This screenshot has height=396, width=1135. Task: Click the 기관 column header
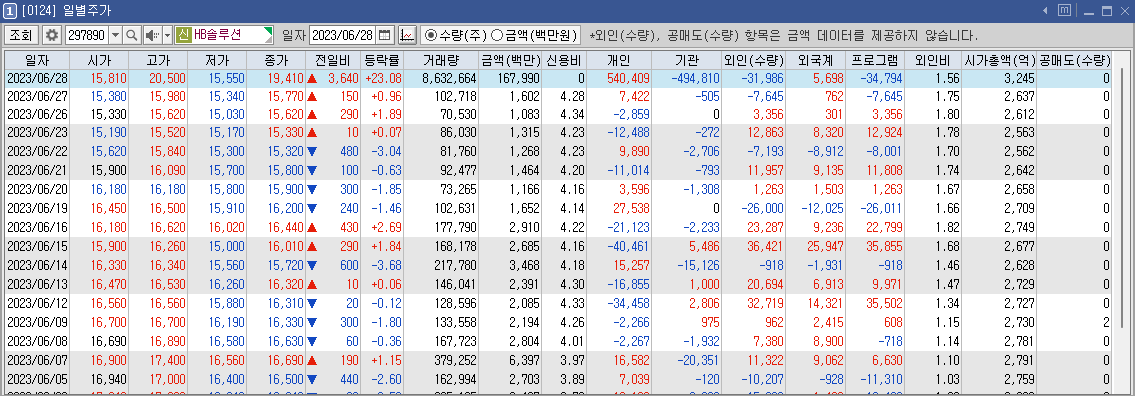687,60
